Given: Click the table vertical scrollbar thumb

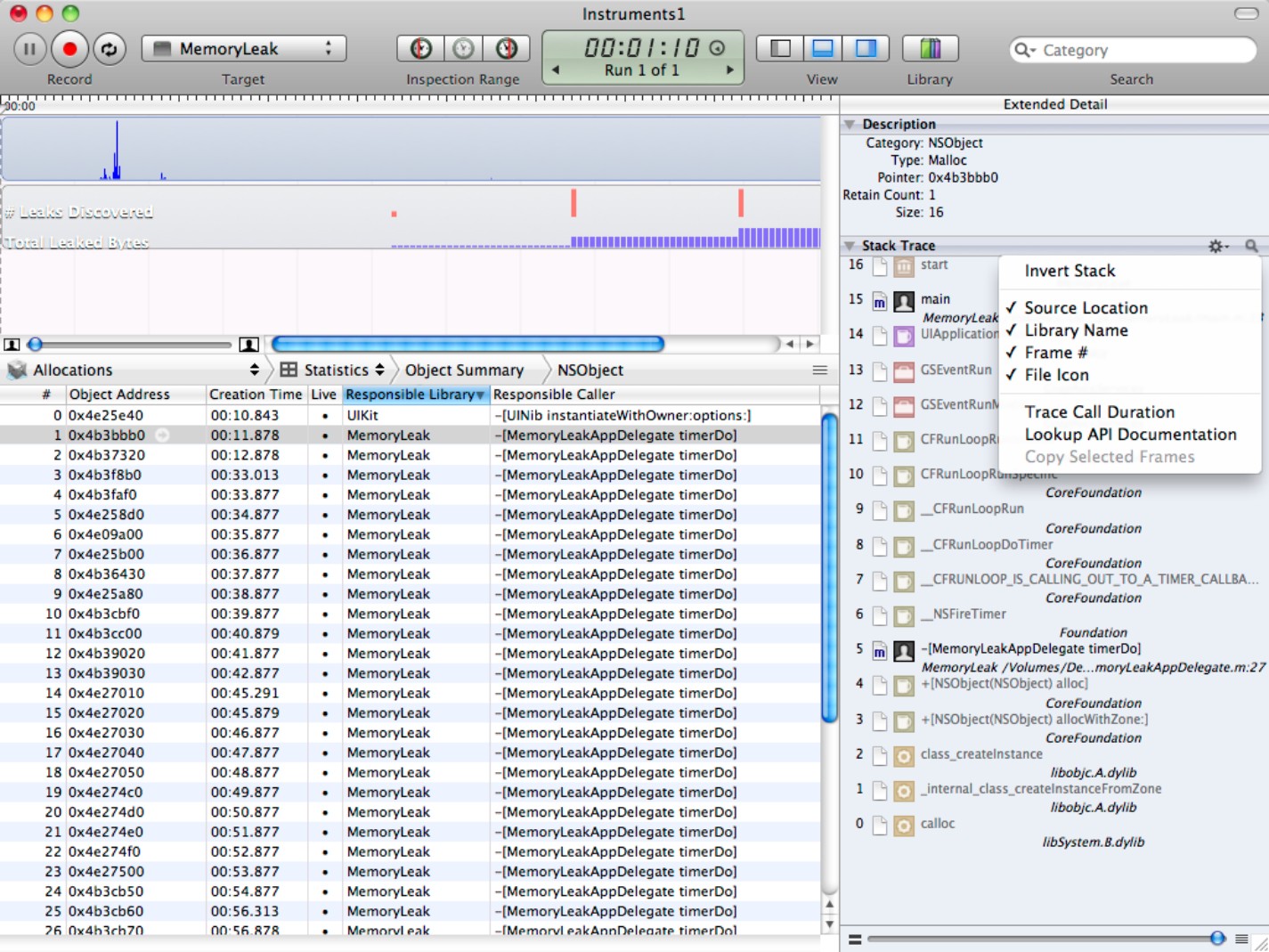Looking at the screenshot, I should pos(829,567).
